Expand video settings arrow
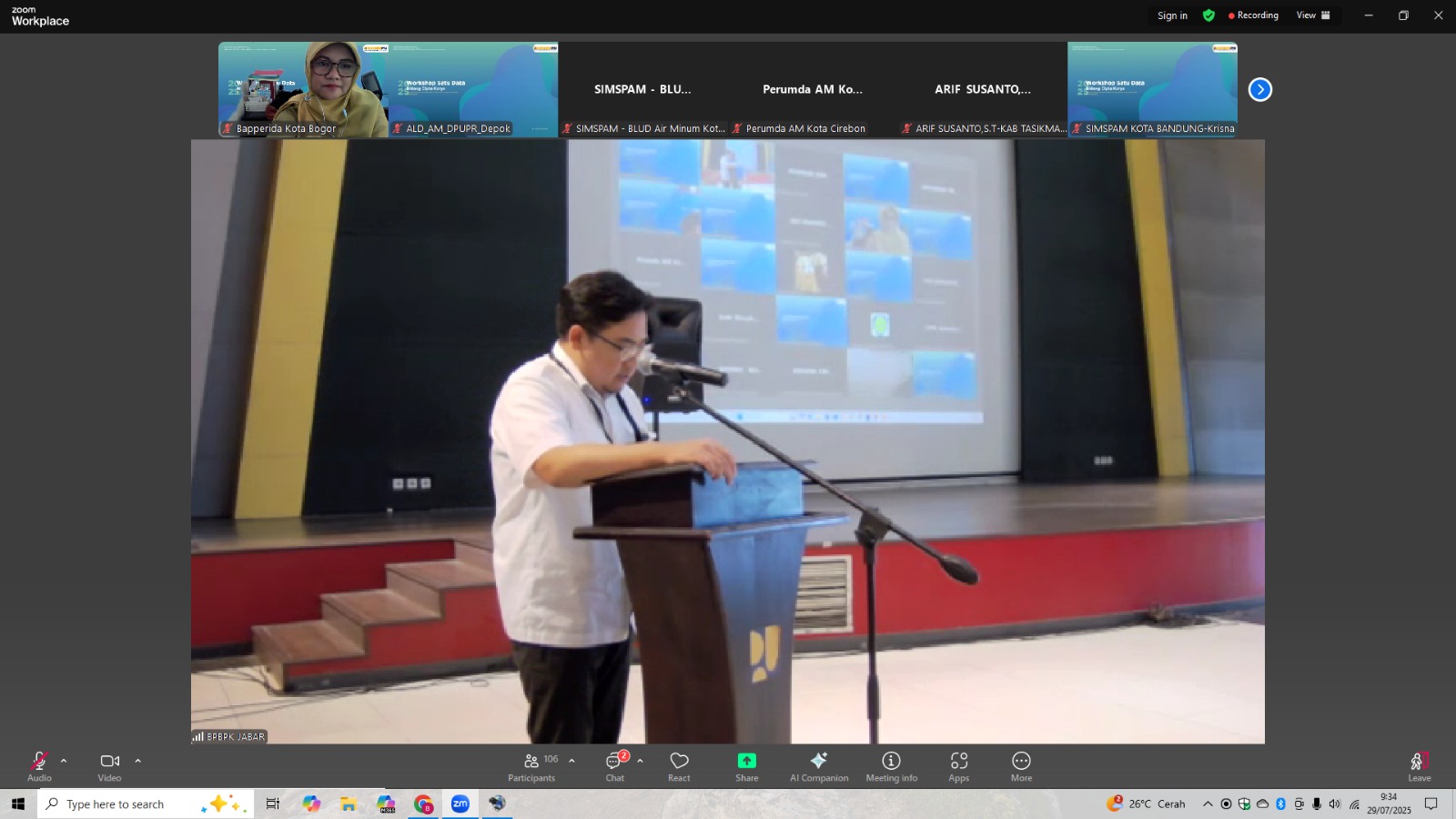 (138, 761)
